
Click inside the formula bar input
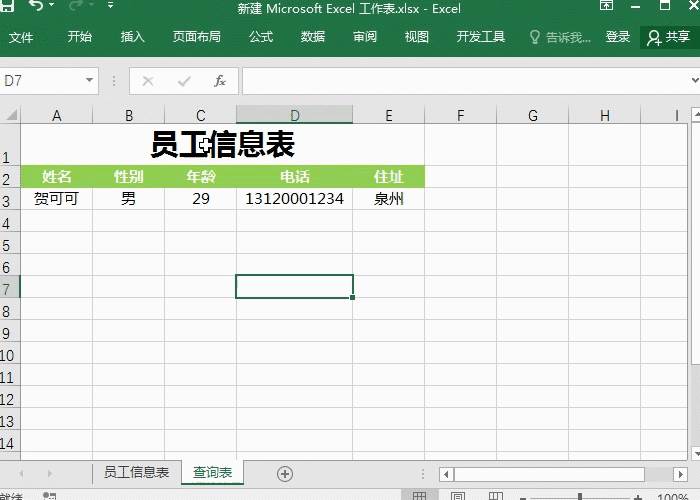point(464,81)
